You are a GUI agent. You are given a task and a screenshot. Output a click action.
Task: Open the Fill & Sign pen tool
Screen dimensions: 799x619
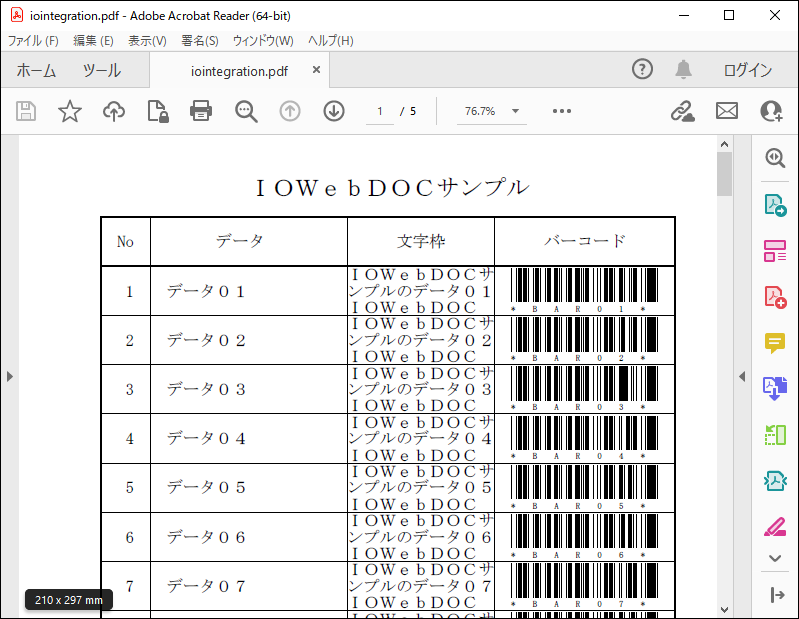[x=775, y=527]
